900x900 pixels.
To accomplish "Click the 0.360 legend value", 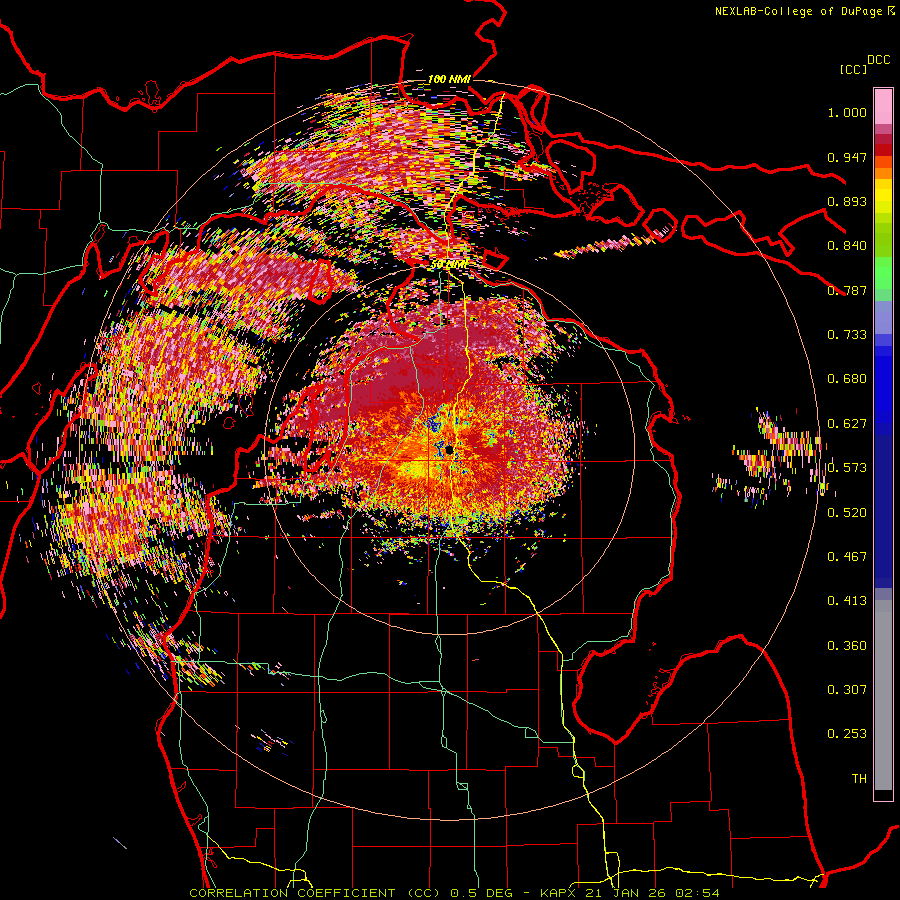I will [x=847, y=646].
